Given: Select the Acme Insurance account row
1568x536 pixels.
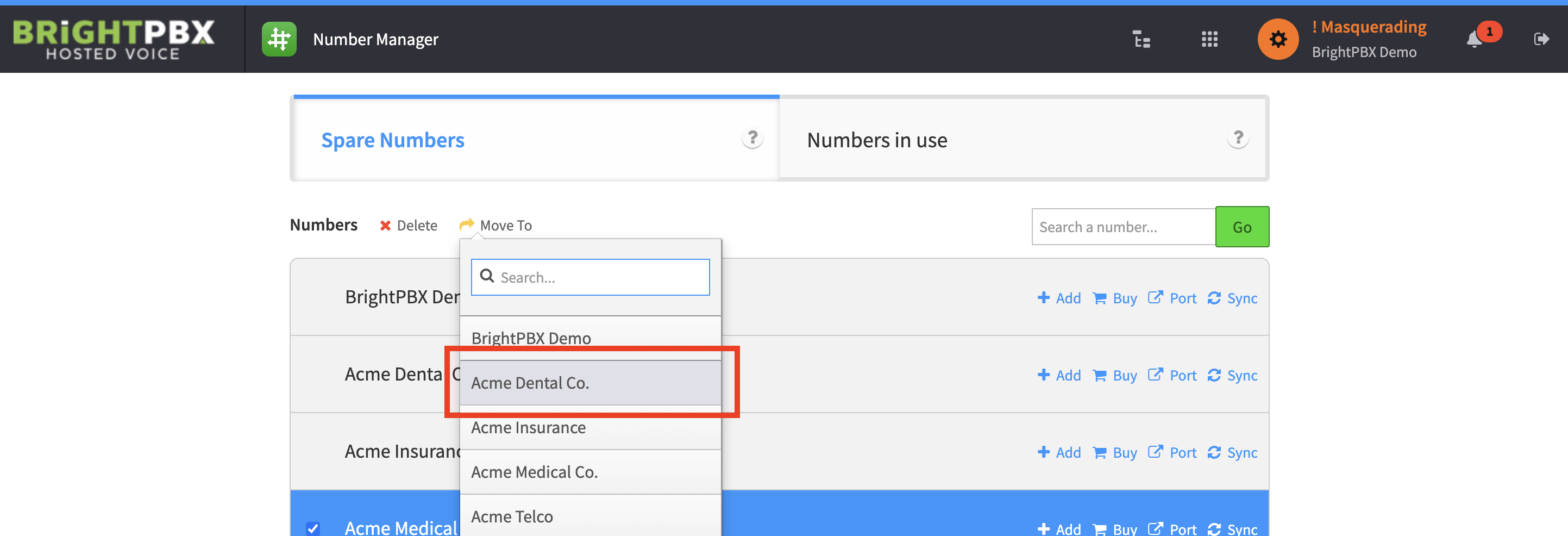Looking at the screenshot, I should coord(779,451).
